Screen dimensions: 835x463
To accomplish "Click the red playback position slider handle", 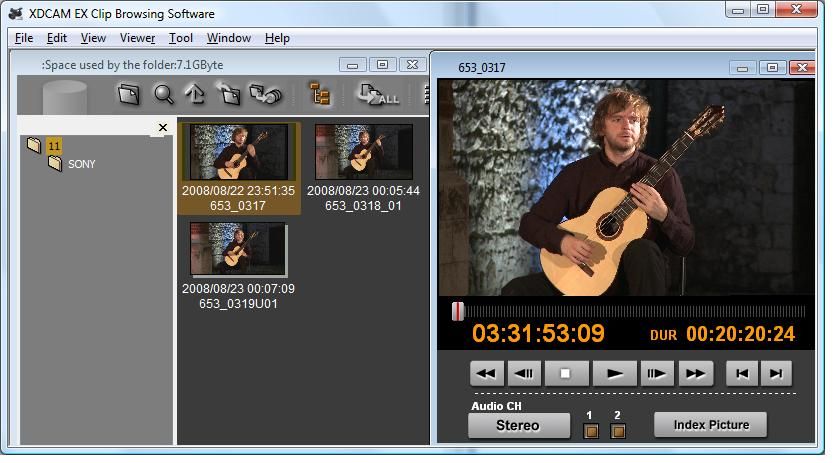I will tap(457, 311).
